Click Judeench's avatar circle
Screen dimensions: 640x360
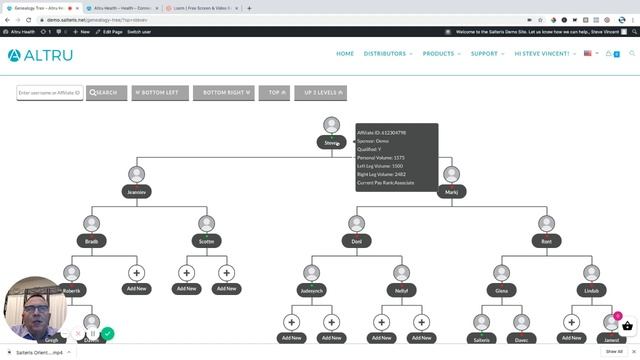(x=311, y=273)
